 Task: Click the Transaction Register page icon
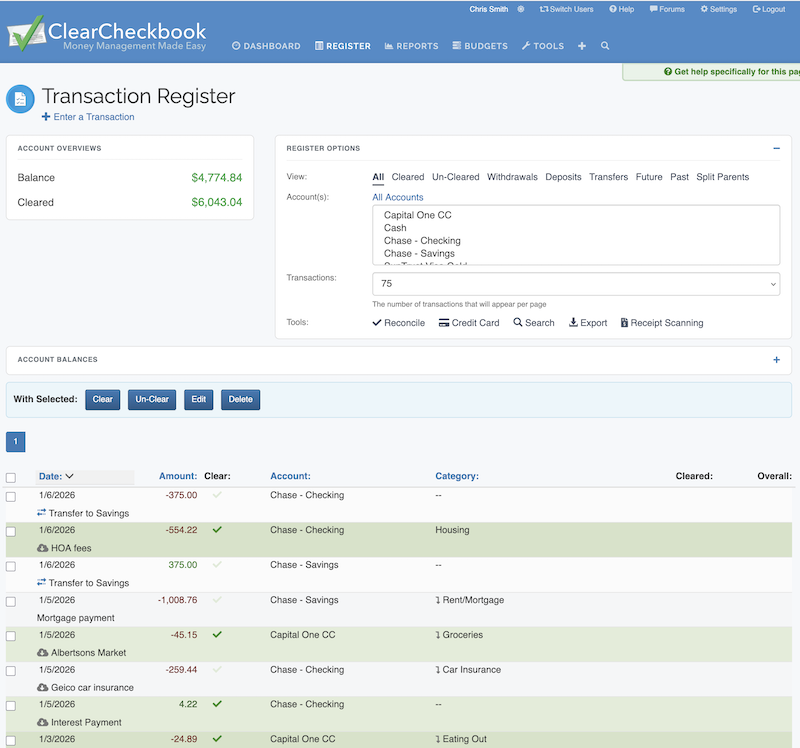[20, 99]
